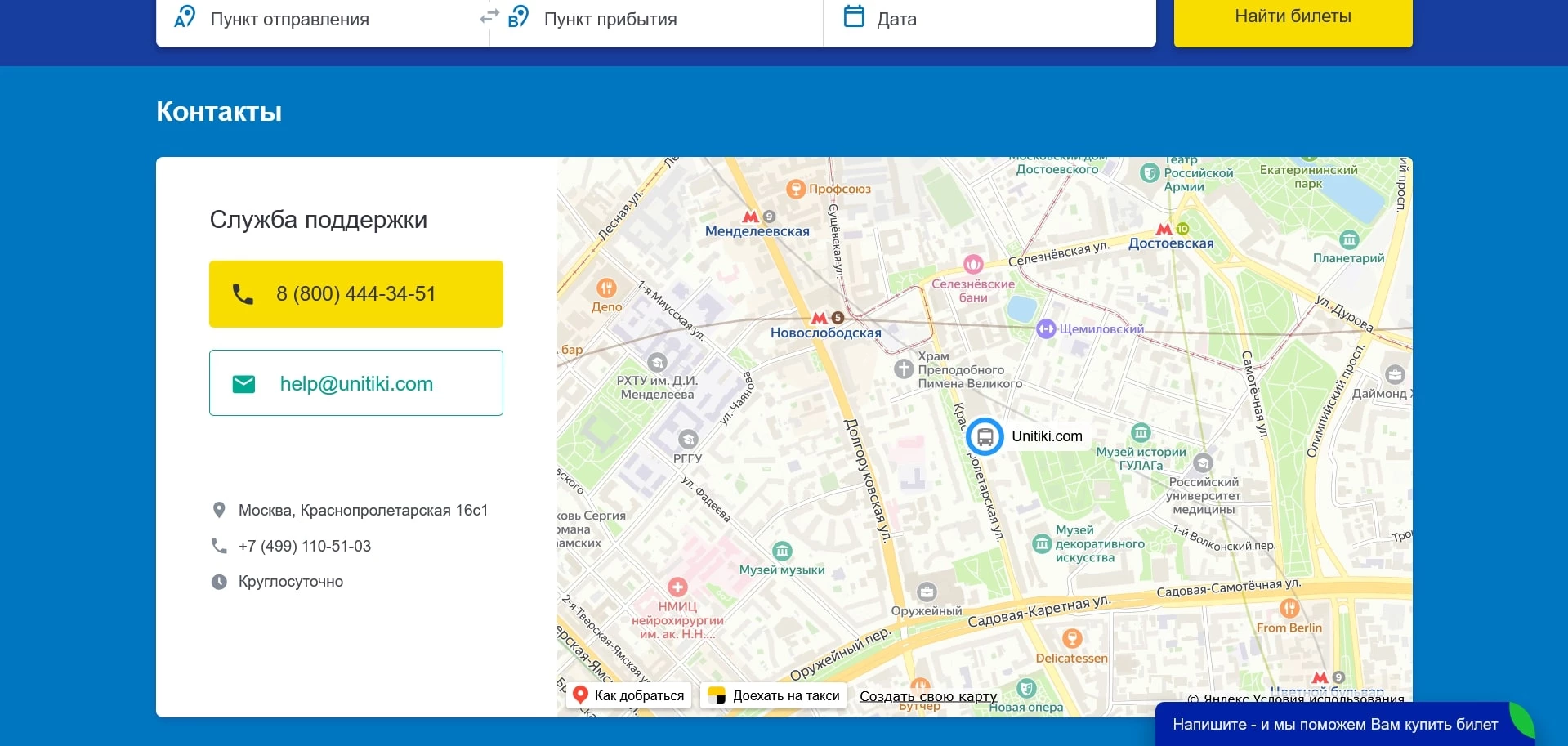1568x746 pixels.
Task: Select the Планетарий map marker
Action: (x=1348, y=240)
